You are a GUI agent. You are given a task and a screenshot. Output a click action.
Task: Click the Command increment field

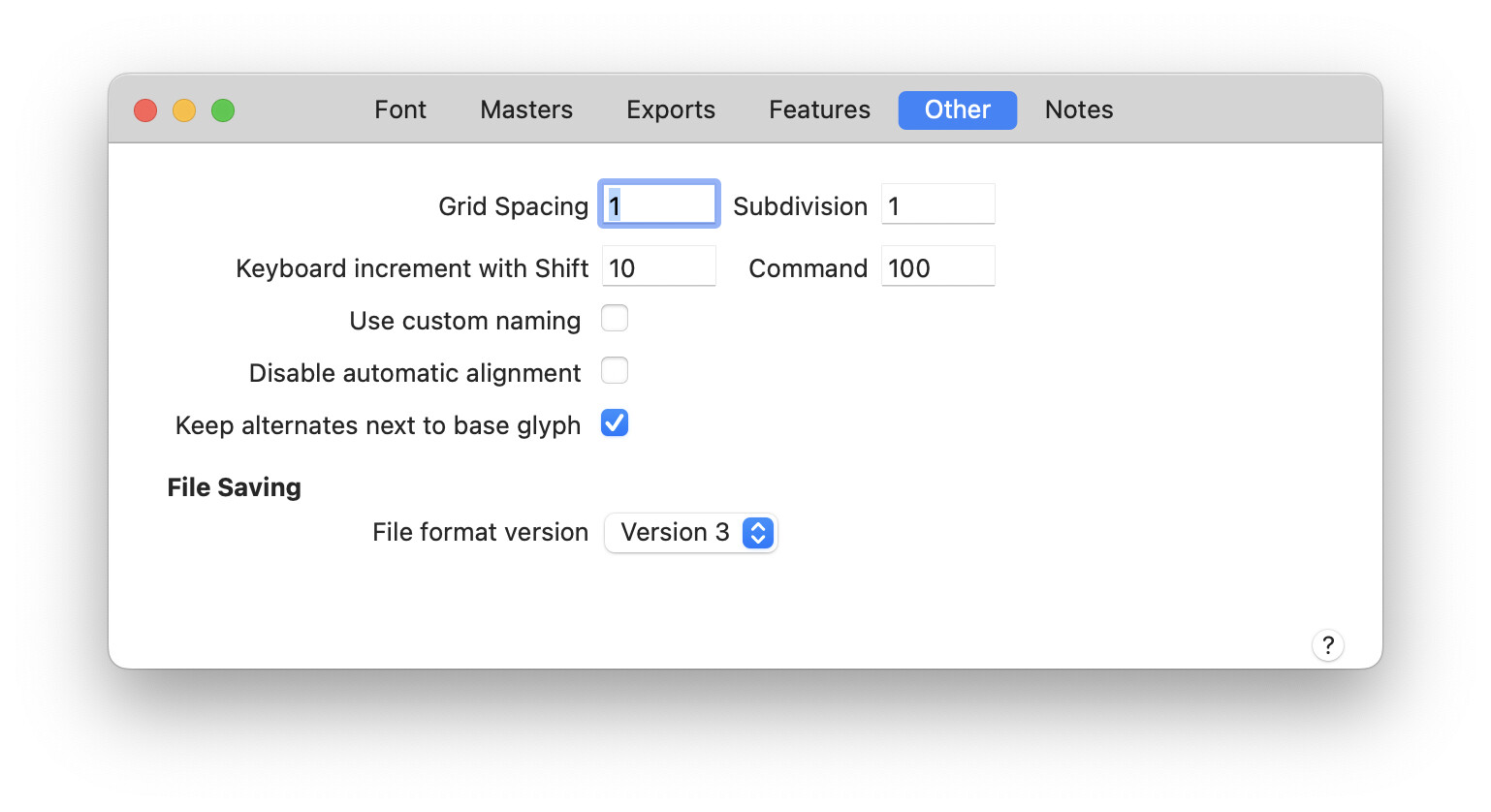point(937,266)
